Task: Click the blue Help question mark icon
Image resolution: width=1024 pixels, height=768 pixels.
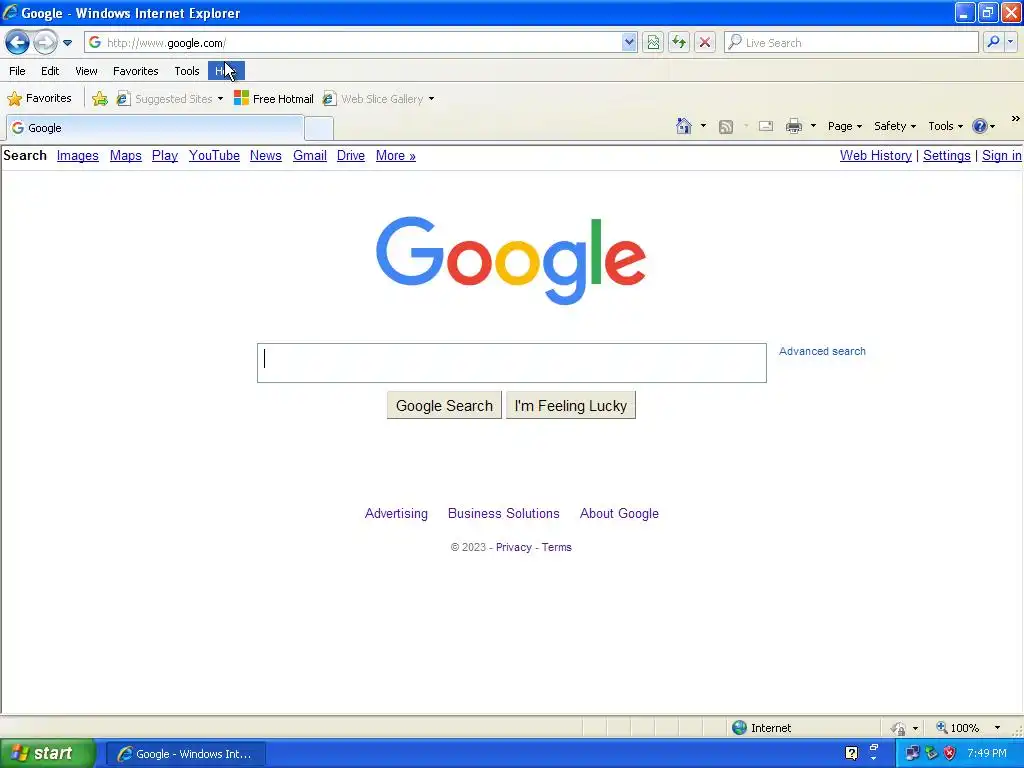Action: [x=980, y=126]
